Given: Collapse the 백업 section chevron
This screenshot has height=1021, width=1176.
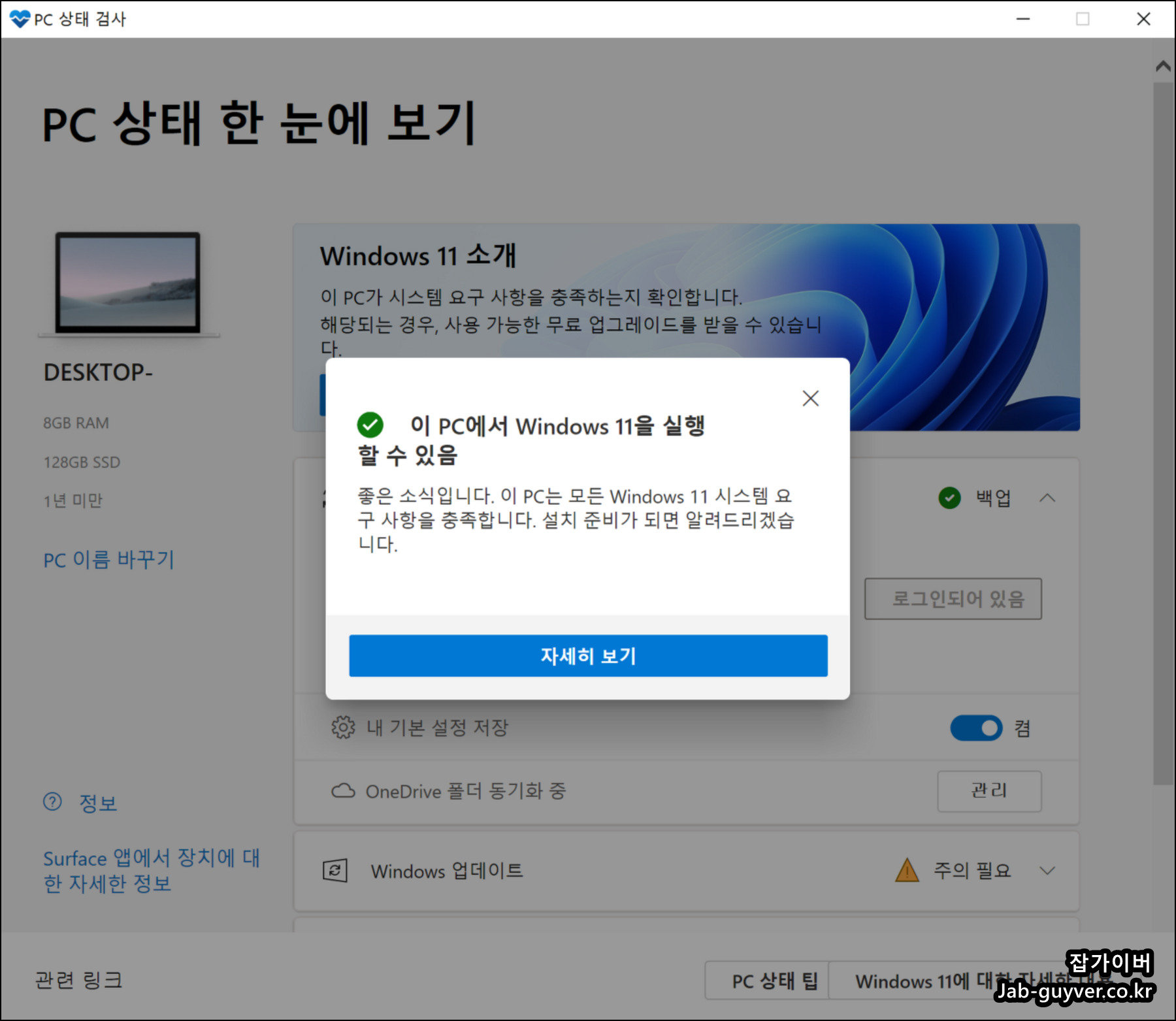Looking at the screenshot, I should pos(1047,498).
